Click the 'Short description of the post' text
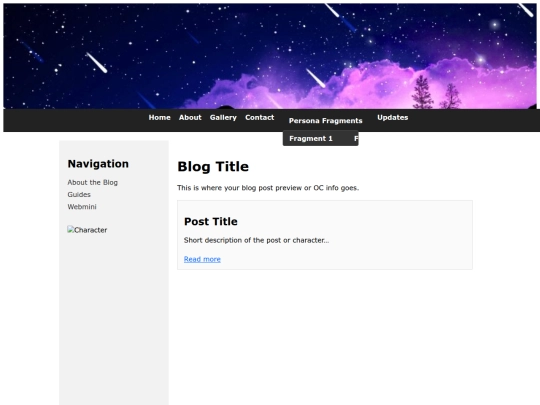 pyautogui.click(x=256, y=240)
